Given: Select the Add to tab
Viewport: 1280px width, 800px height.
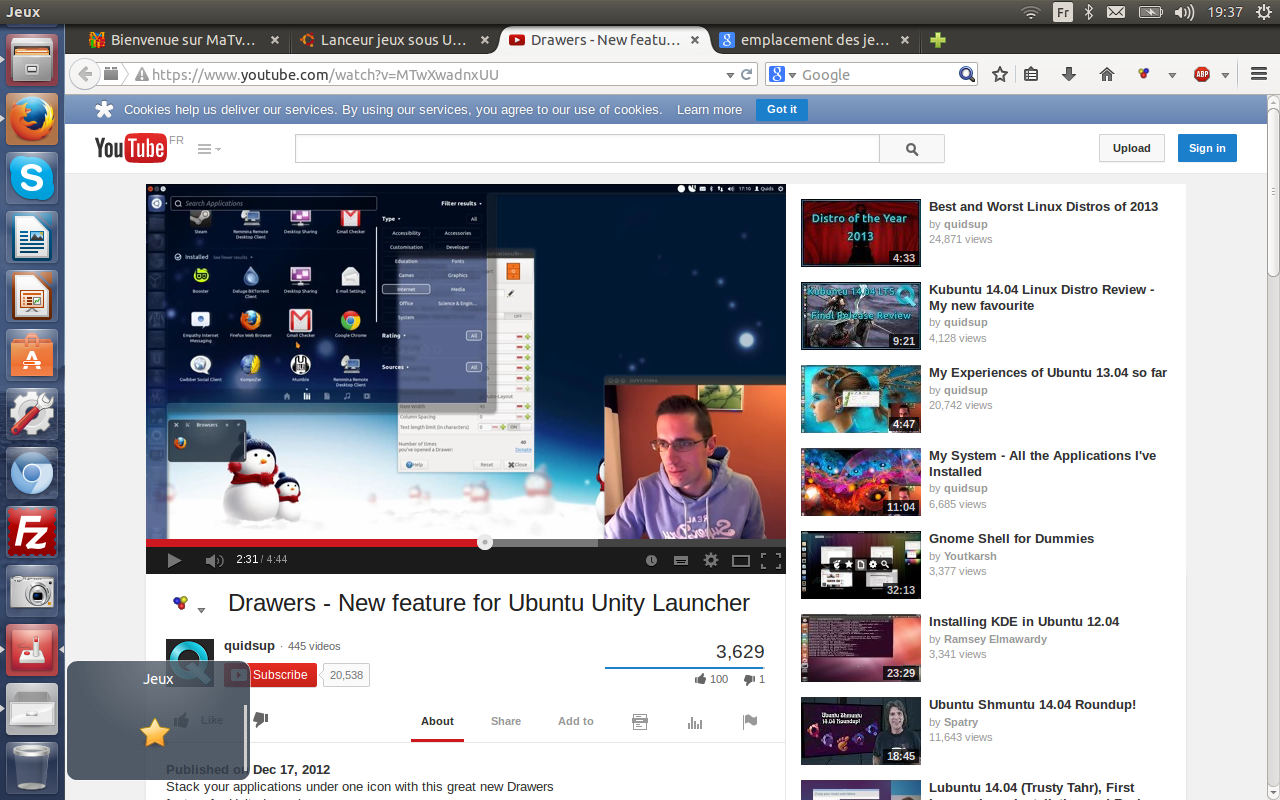Looking at the screenshot, I should tap(576, 721).
